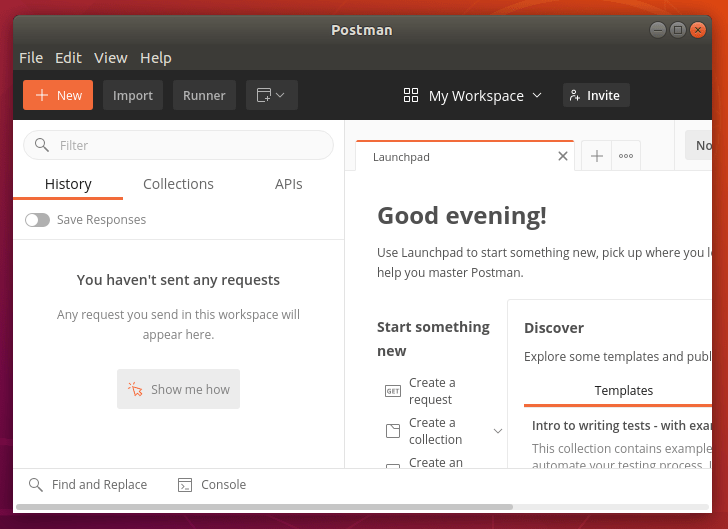Click the GET request icon
The width and height of the screenshot is (728, 529).
(393, 391)
